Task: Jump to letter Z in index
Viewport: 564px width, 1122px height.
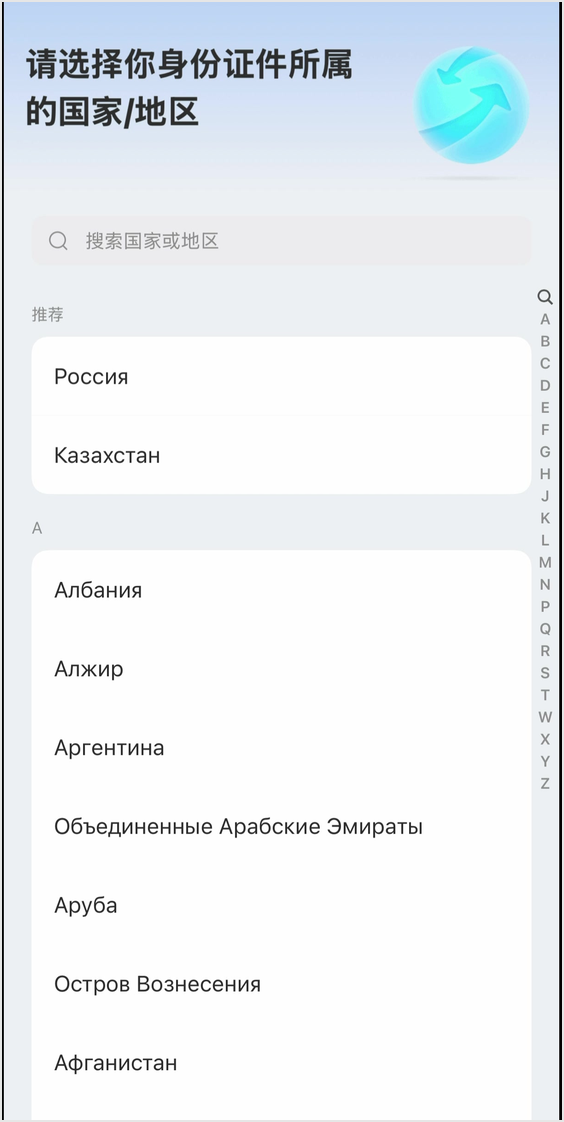Action: [545, 784]
